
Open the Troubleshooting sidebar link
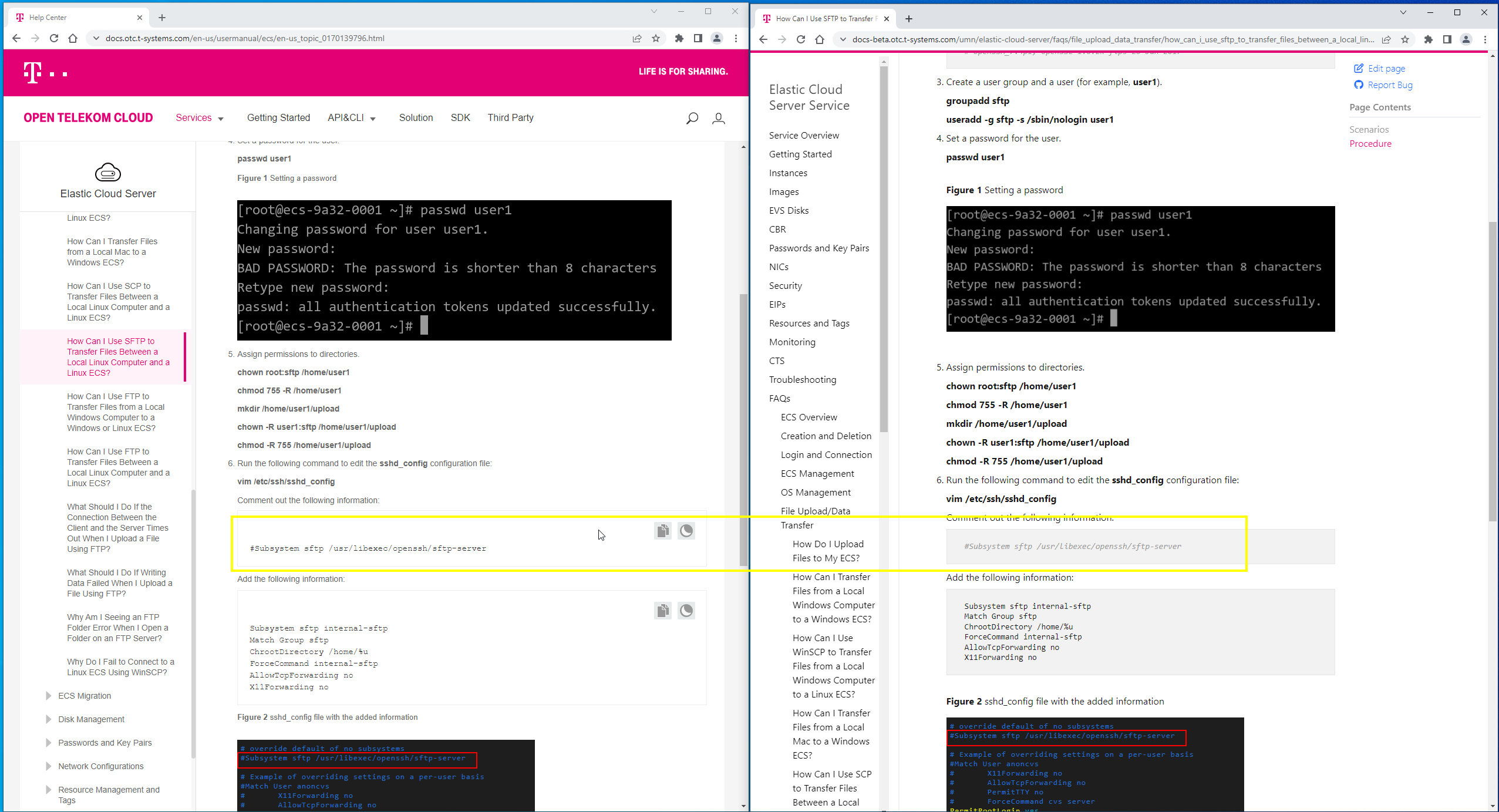pyautogui.click(x=802, y=379)
